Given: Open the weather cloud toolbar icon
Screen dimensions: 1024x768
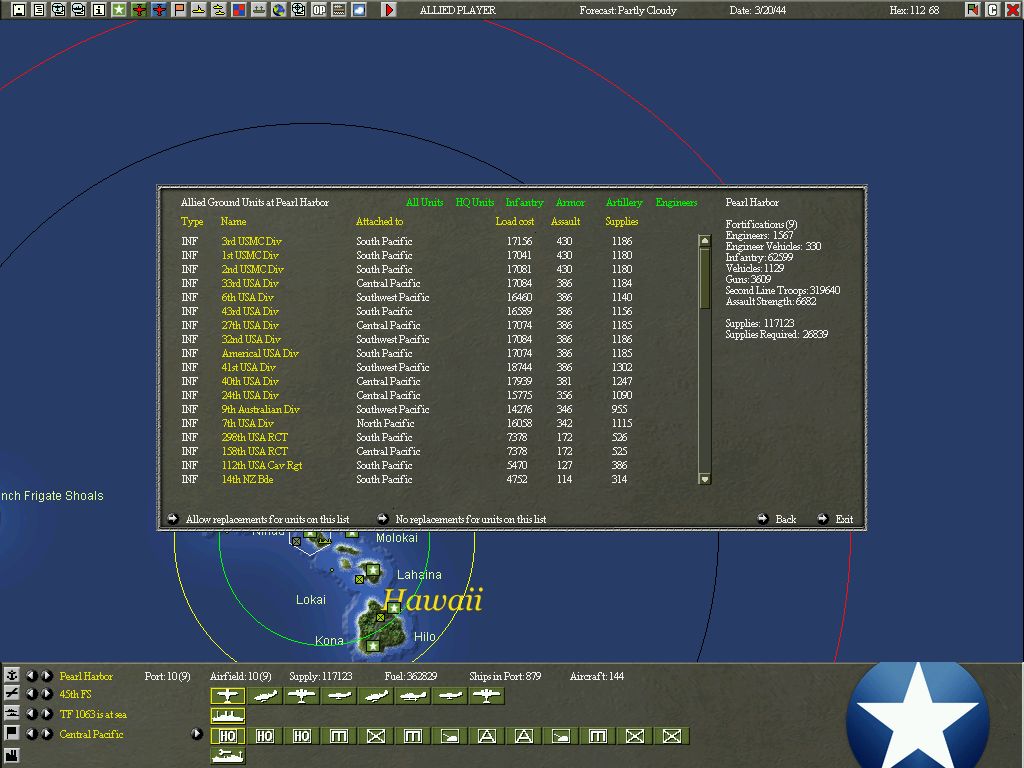Looking at the screenshot, I should 359,10.
